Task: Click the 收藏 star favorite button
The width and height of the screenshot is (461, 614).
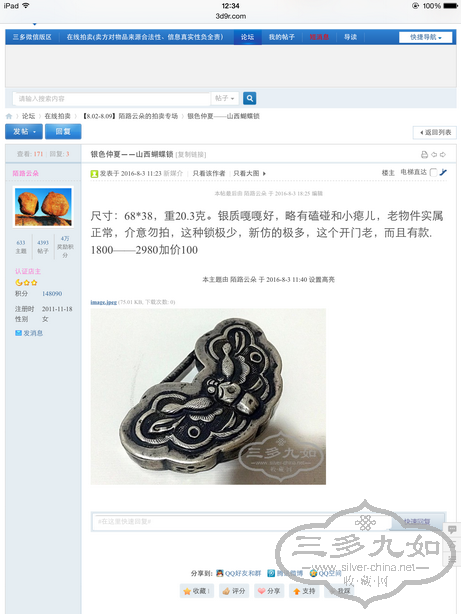Action: pyautogui.click(x=197, y=591)
